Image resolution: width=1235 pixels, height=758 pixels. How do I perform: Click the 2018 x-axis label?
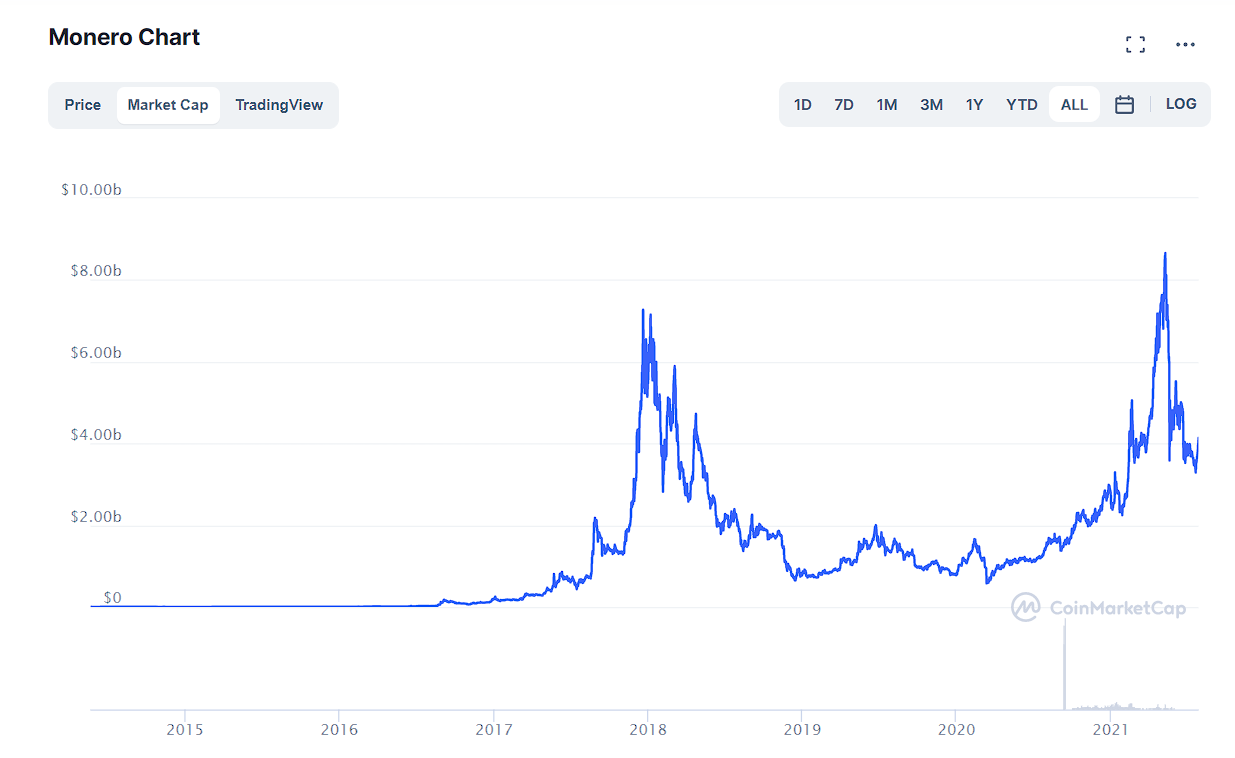(x=647, y=729)
